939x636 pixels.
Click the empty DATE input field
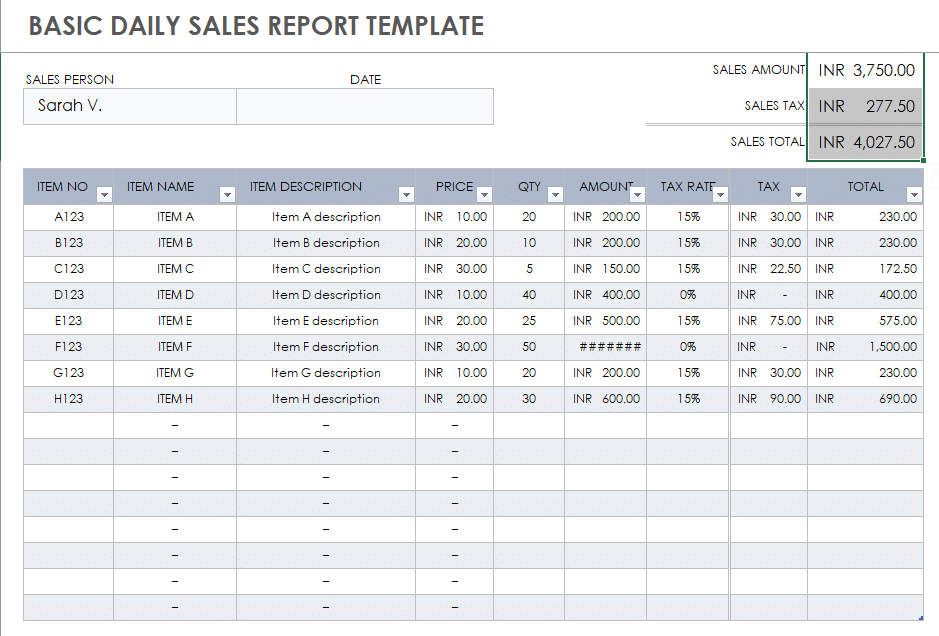(365, 106)
